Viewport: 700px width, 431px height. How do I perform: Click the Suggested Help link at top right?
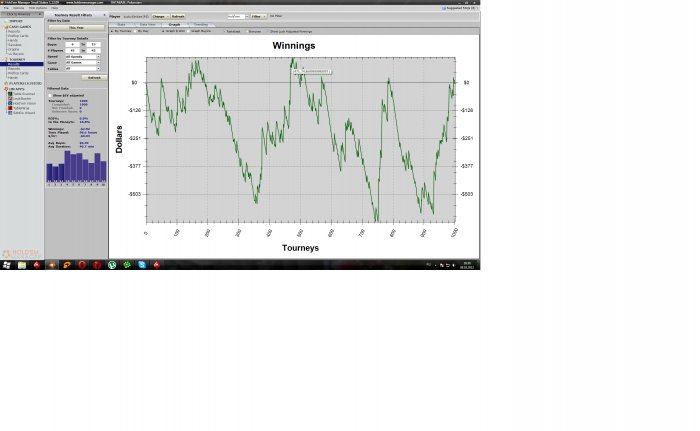[459, 8]
